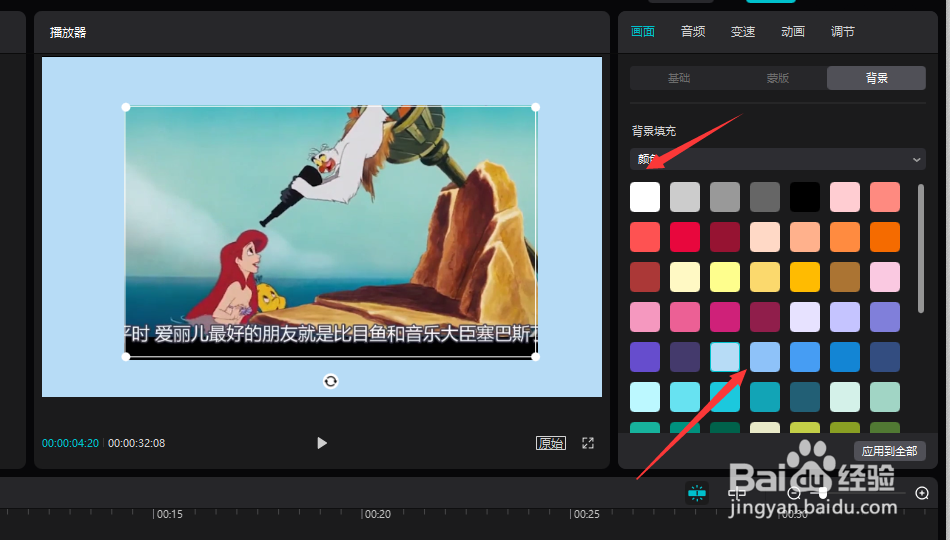Pick the crimson red swatch

point(685,237)
